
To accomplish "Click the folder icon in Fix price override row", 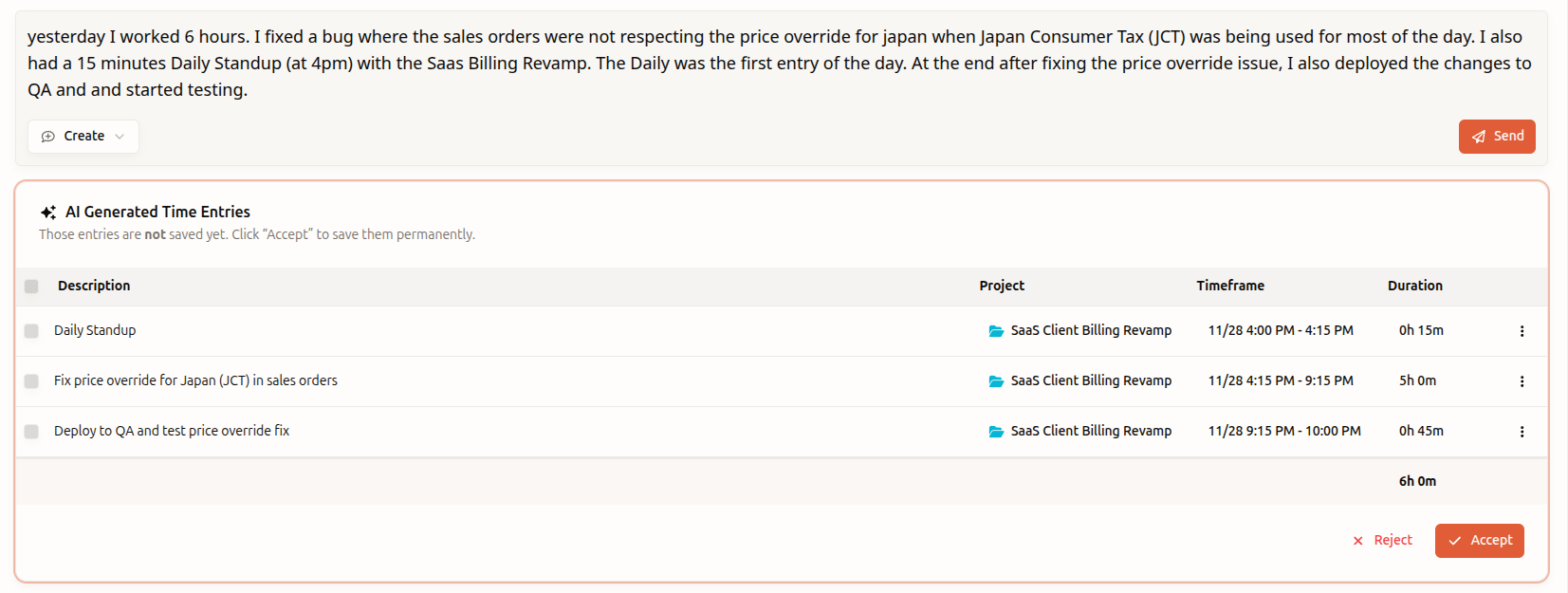I will pos(996,381).
